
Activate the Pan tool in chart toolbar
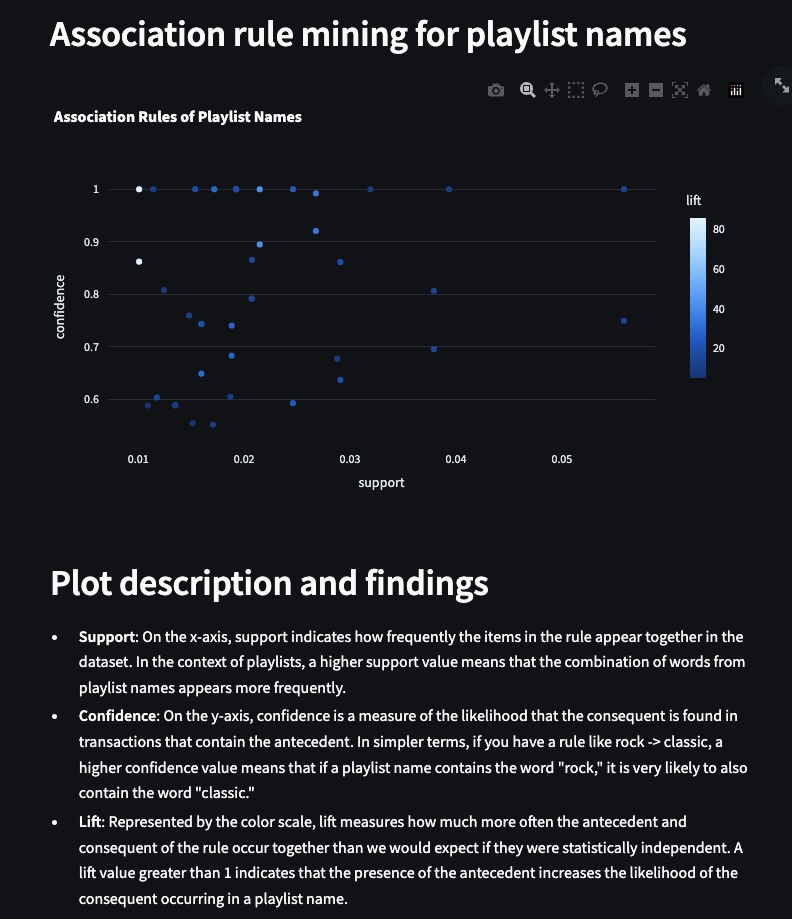(550, 91)
